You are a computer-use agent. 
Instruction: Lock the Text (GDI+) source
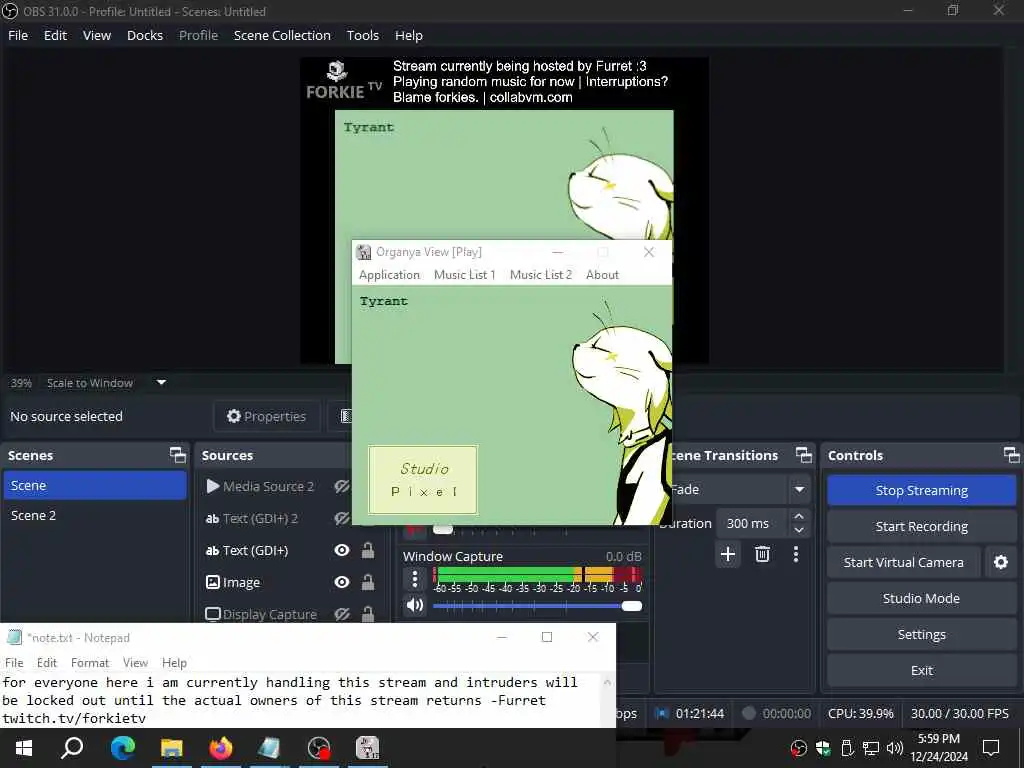(x=368, y=550)
